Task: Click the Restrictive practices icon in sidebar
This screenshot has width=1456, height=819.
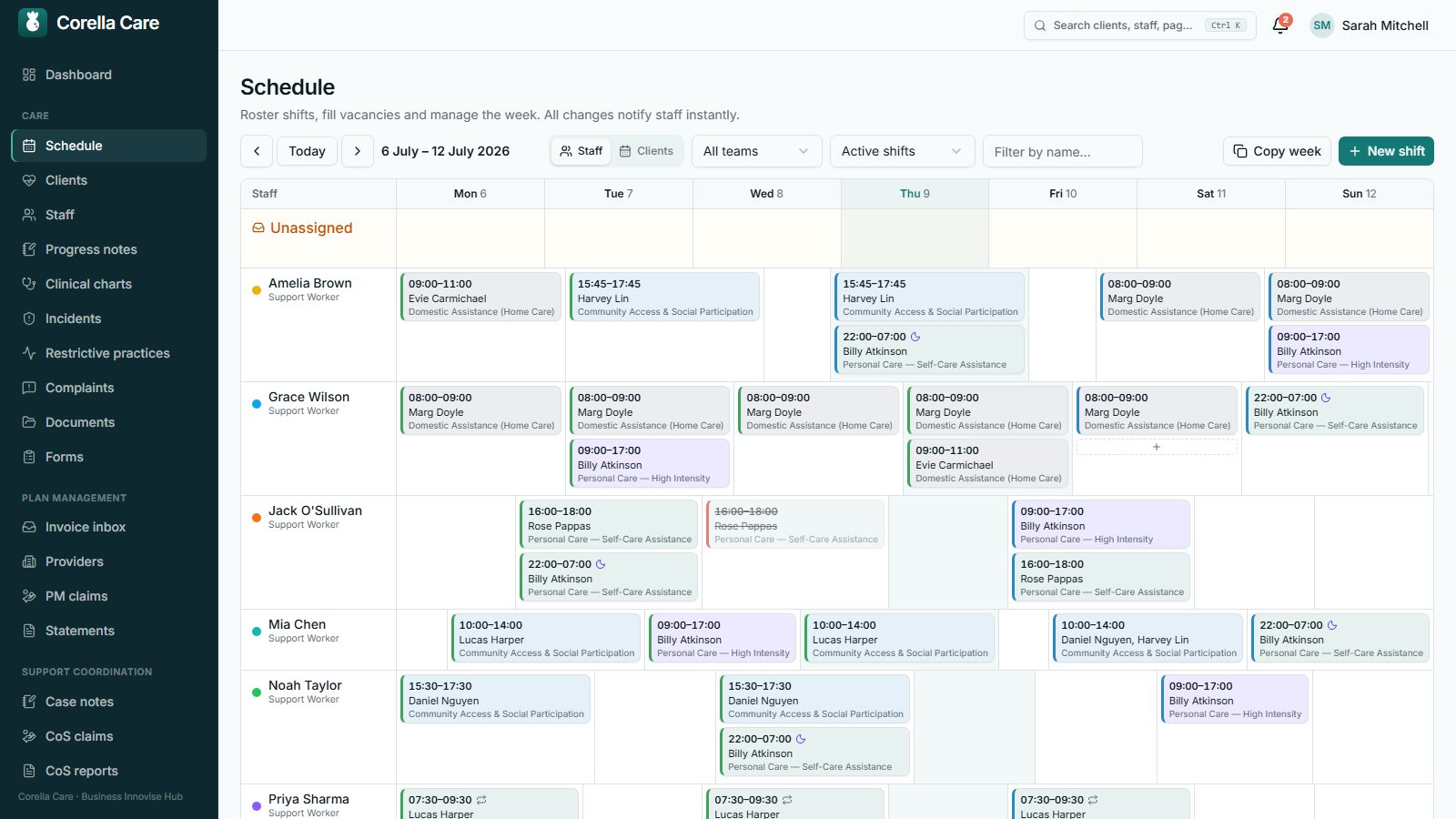Action: coord(29,353)
